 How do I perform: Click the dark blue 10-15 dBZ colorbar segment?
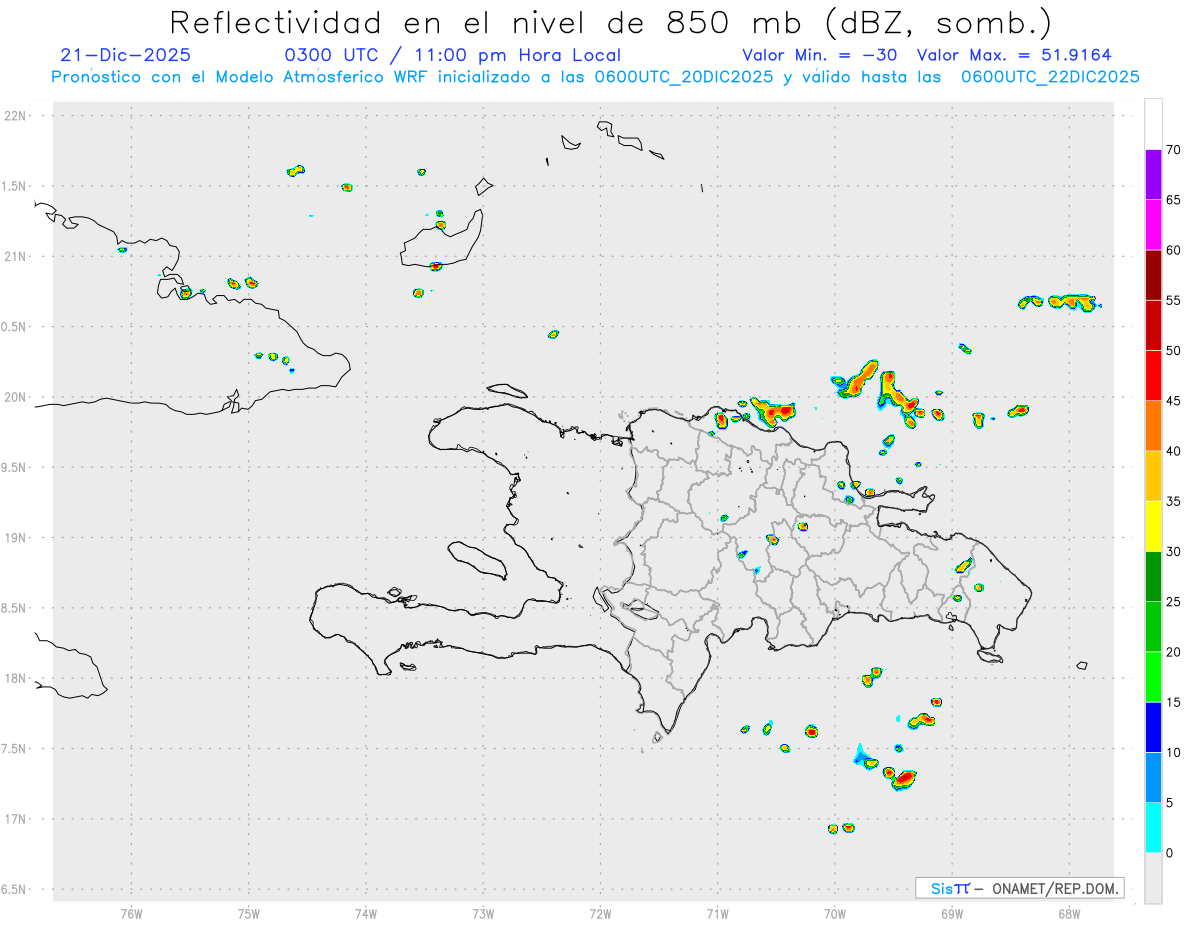pos(1153,727)
